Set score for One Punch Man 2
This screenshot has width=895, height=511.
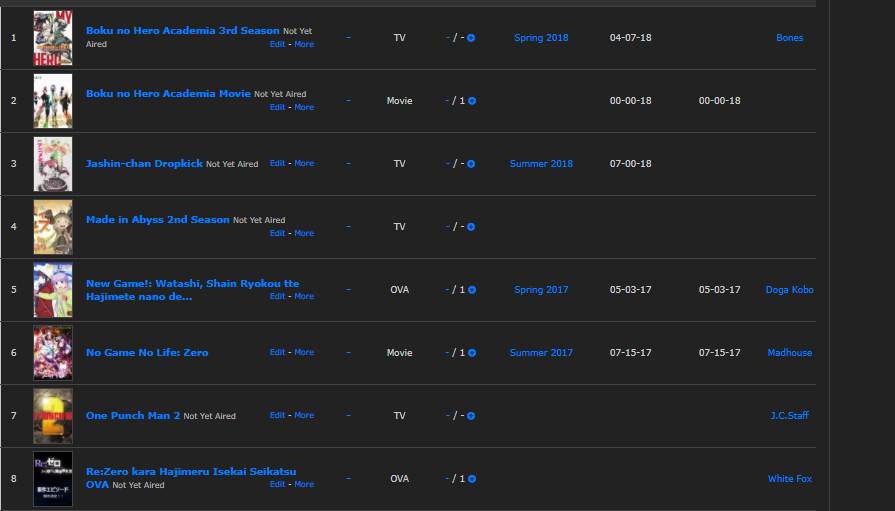(x=348, y=416)
